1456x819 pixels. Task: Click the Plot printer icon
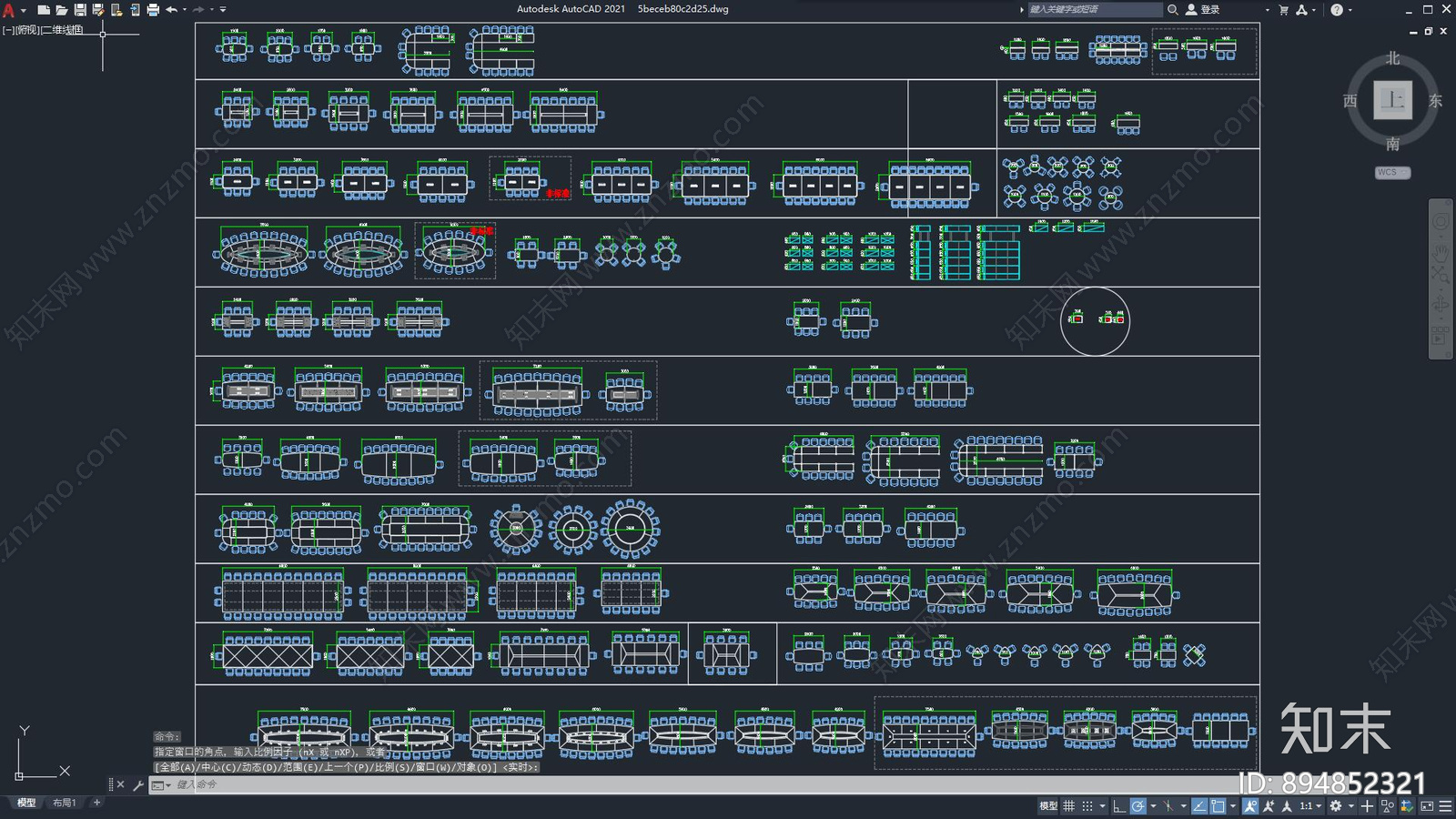coord(153,10)
